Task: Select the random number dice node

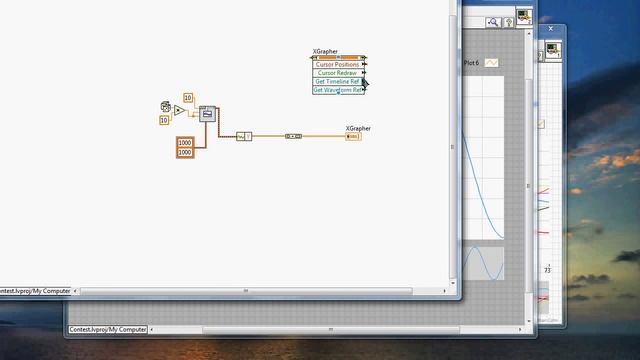Action: pos(166,107)
